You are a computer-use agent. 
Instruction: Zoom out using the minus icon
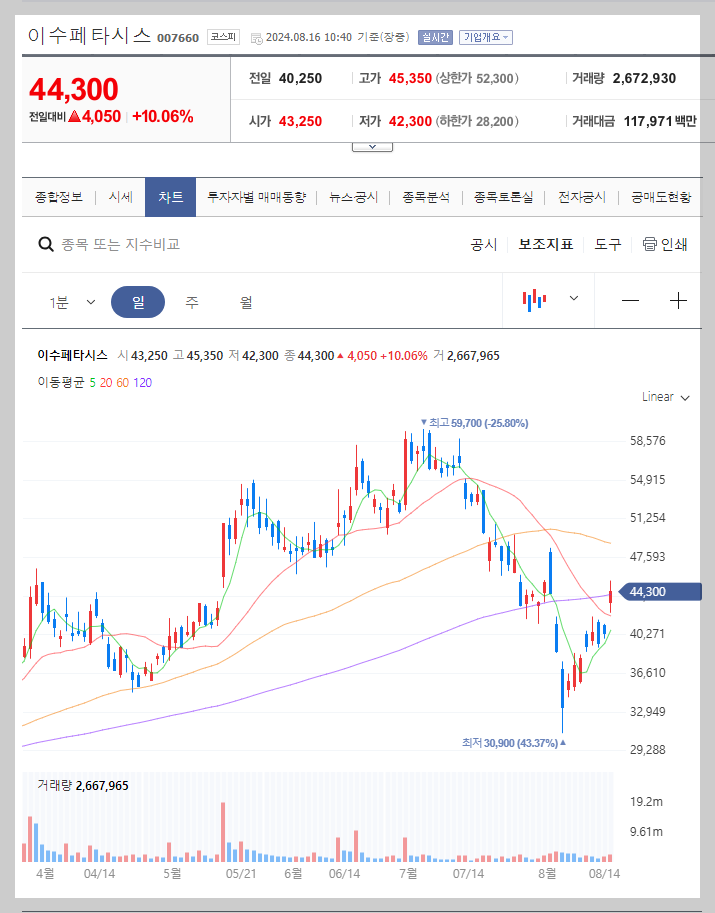coord(630,299)
